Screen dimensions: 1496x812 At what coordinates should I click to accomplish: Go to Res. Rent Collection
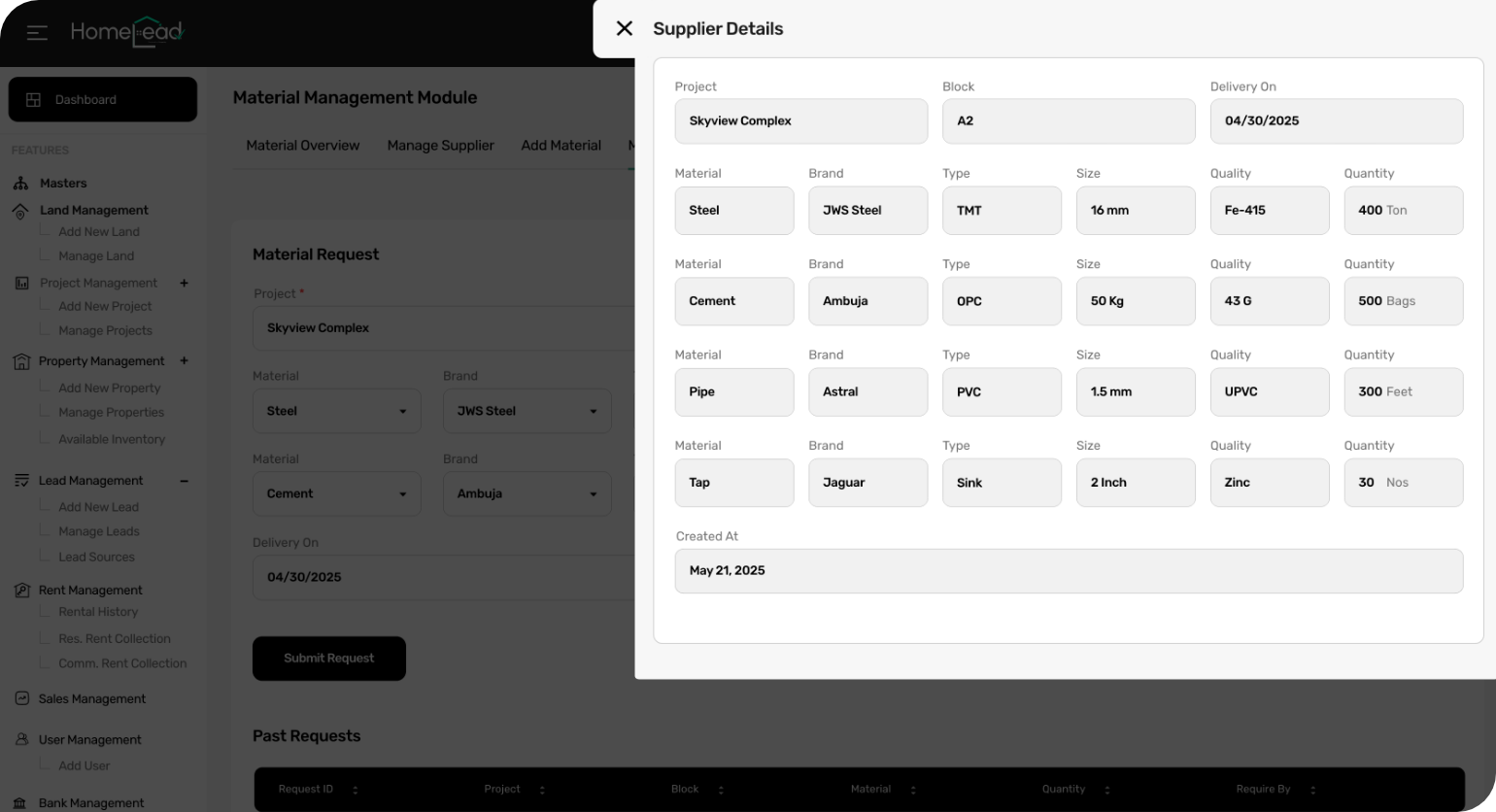pos(115,639)
